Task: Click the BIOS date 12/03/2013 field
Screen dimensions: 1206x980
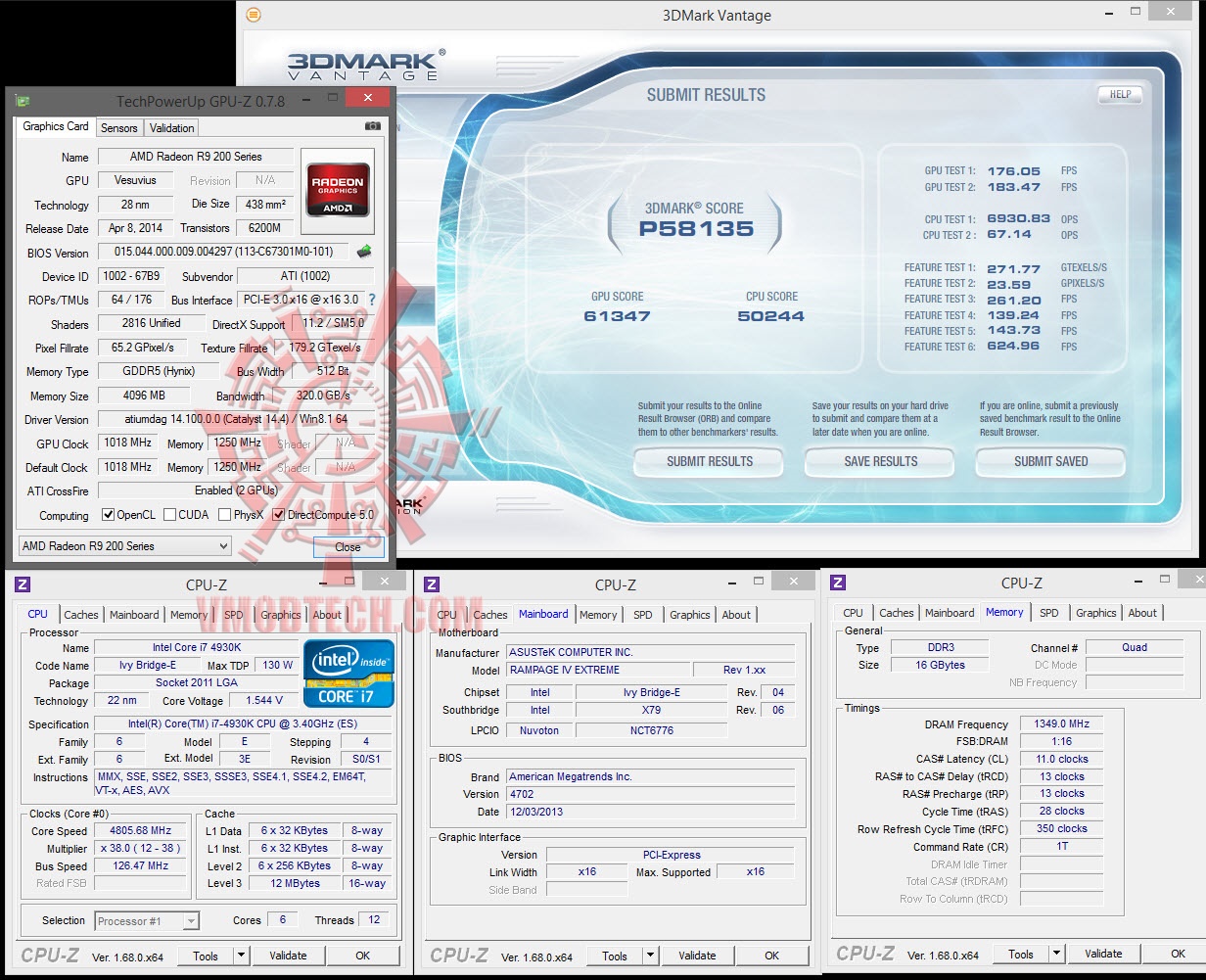Action: coord(650,812)
